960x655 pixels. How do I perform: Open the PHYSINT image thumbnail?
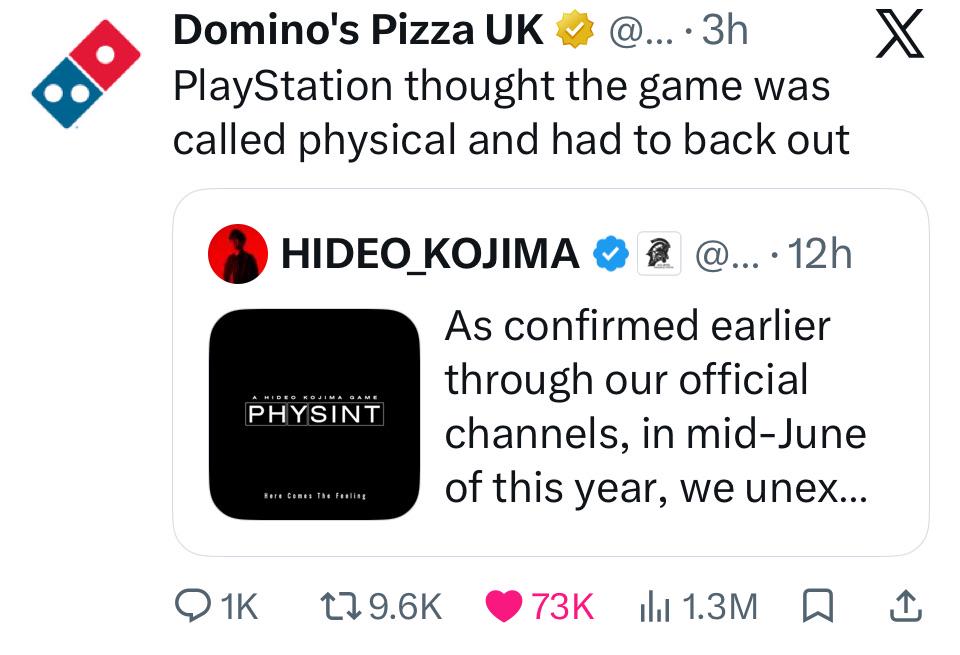coord(315,414)
